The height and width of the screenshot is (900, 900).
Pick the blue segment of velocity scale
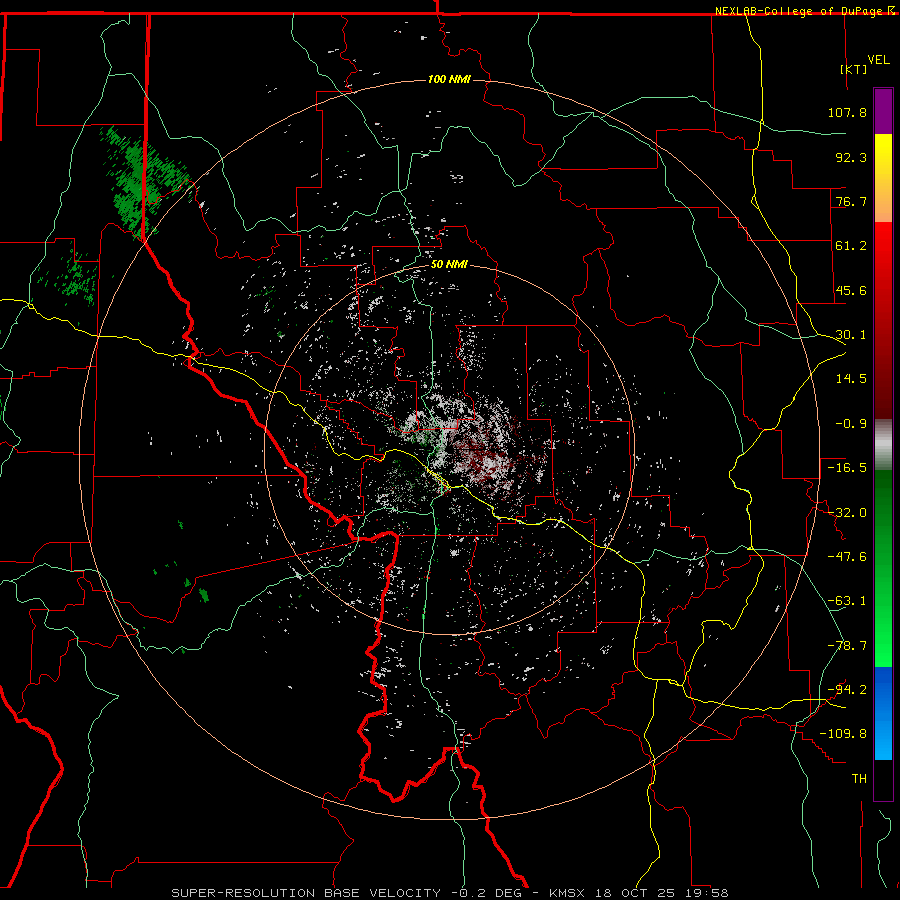883,713
